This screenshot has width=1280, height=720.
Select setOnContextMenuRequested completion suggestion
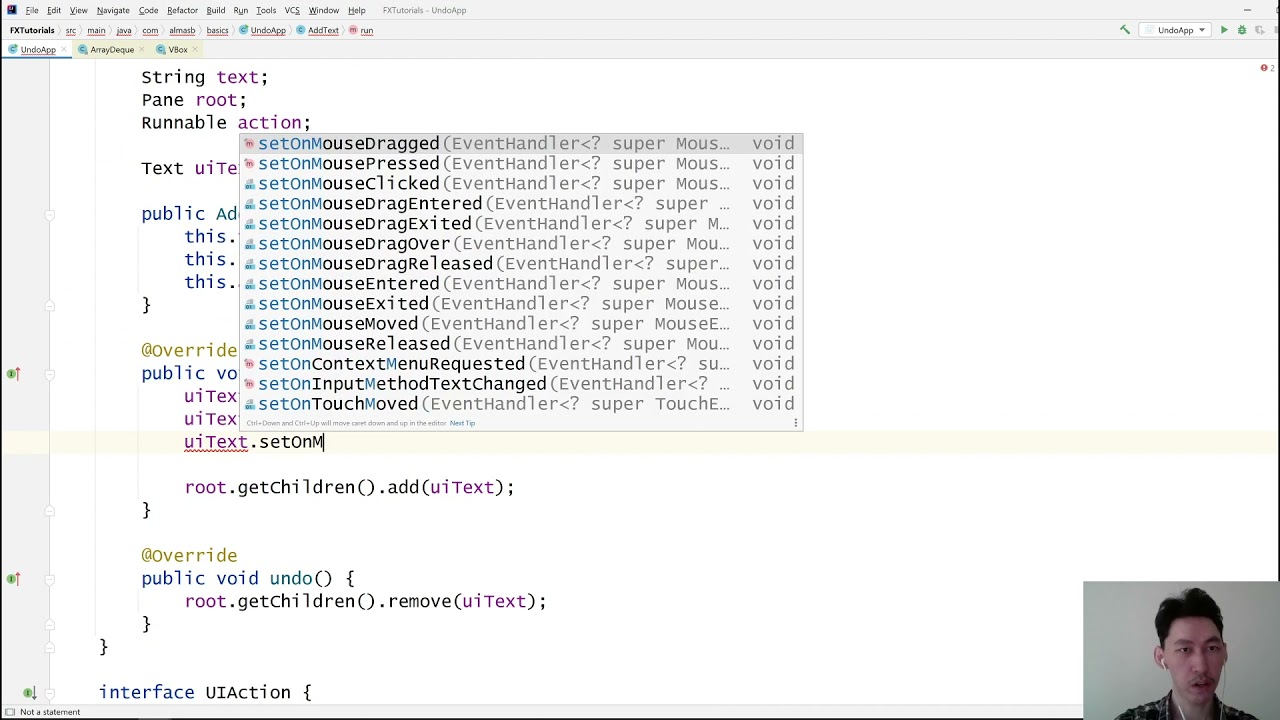pos(520,364)
